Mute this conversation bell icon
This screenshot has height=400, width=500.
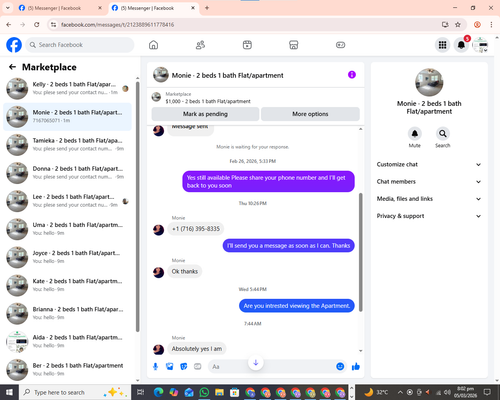click(415, 134)
